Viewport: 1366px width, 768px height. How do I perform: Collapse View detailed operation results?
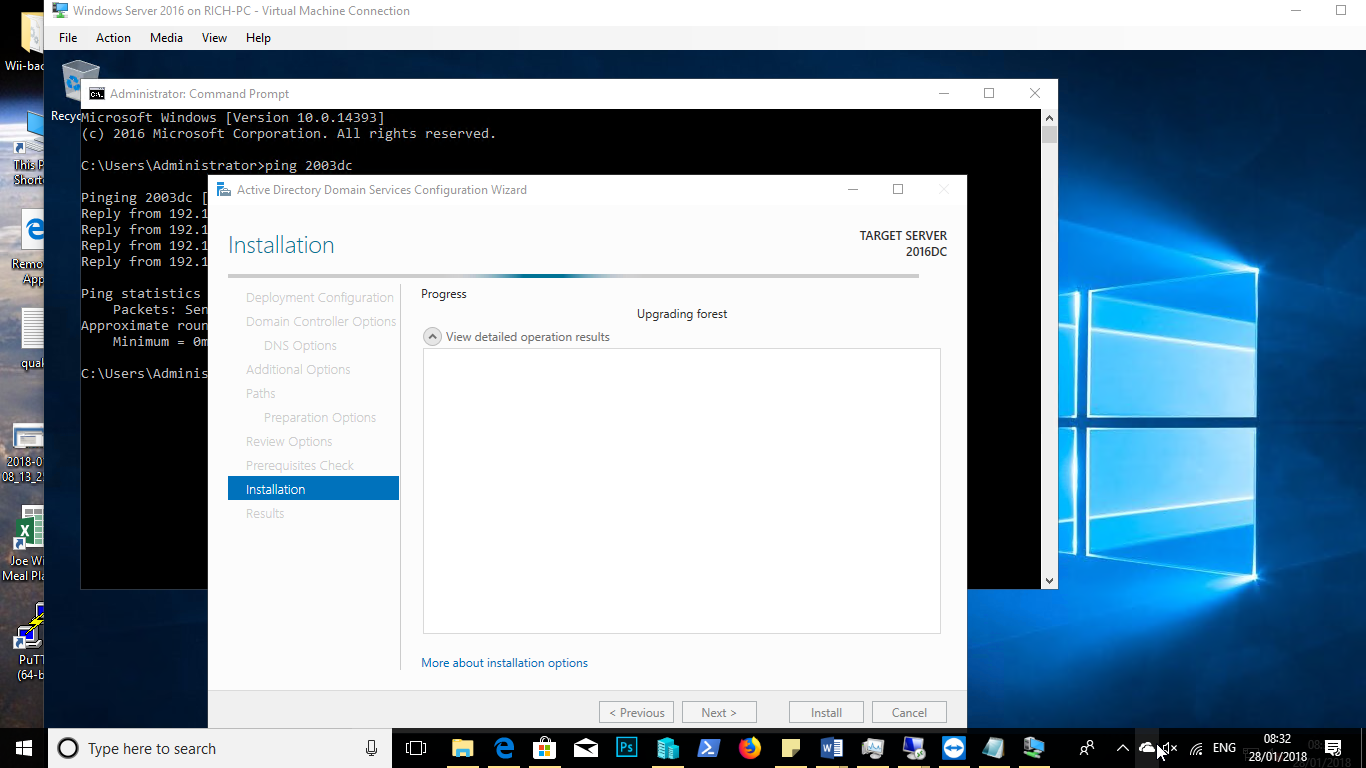click(432, 337)
